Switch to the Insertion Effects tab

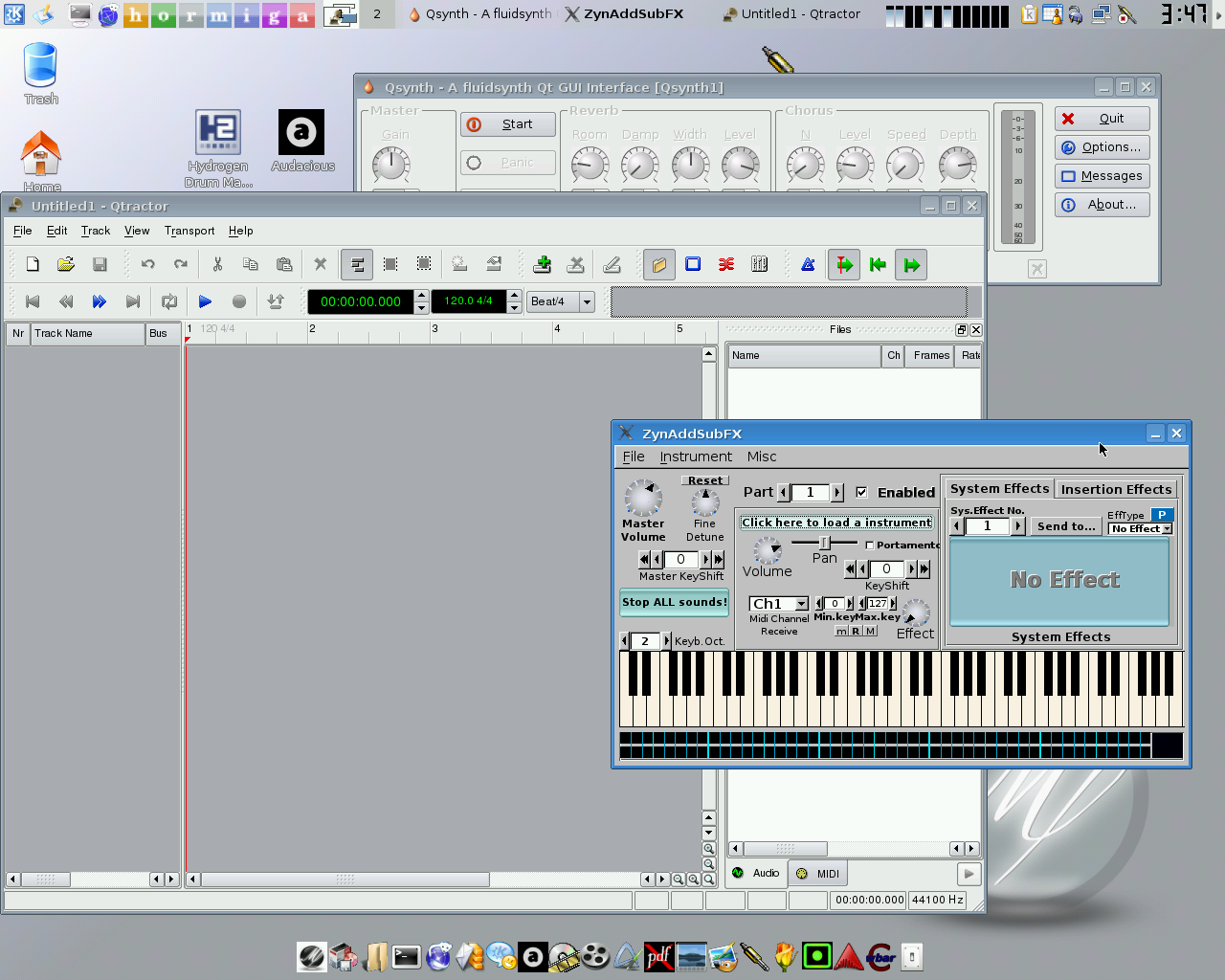[x=1116, y=489]
